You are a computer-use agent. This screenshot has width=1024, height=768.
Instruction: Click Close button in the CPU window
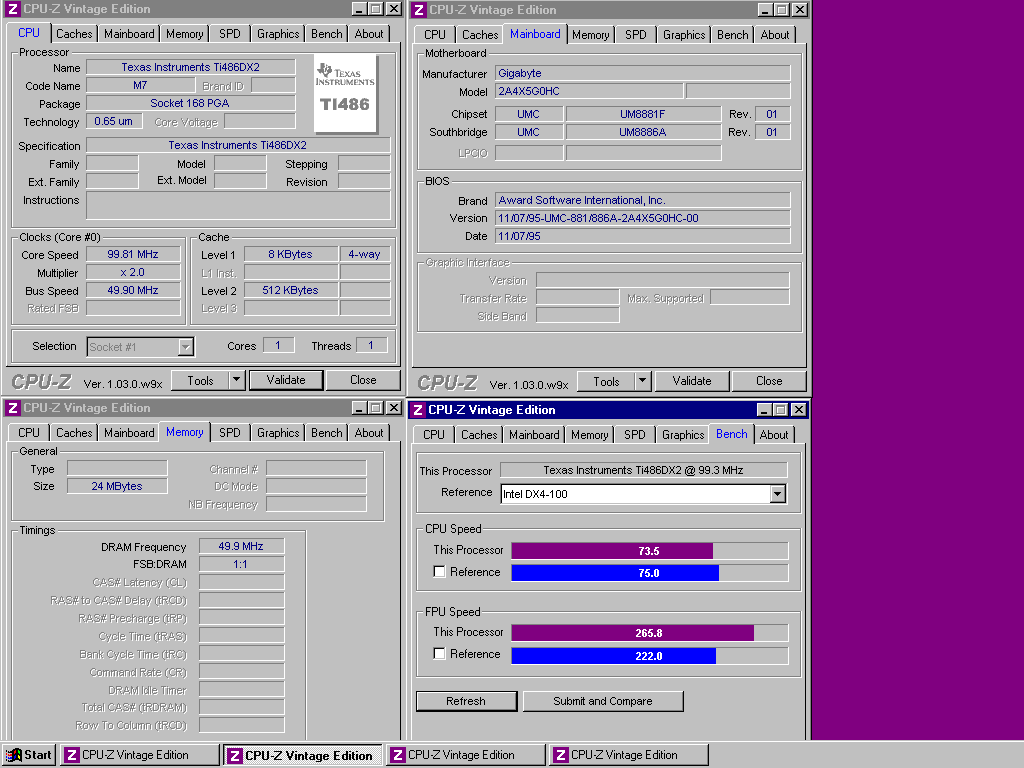[x=363, y=380]
